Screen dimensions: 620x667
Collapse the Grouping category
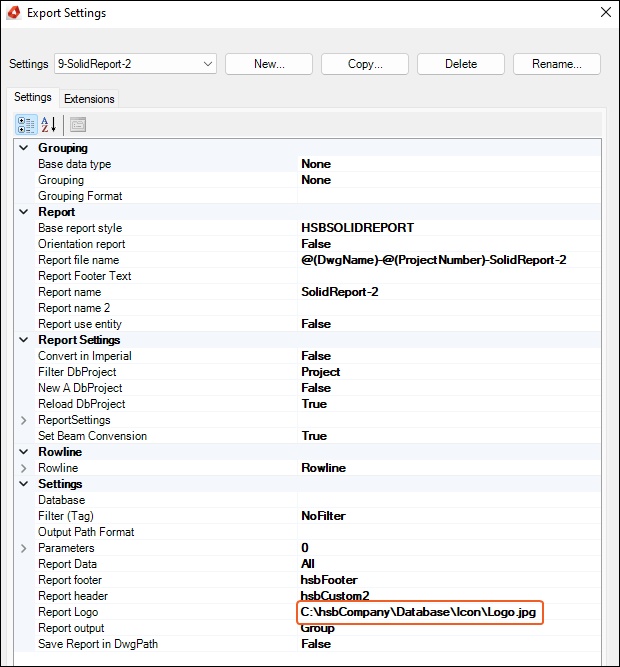[x=24, y=148]
